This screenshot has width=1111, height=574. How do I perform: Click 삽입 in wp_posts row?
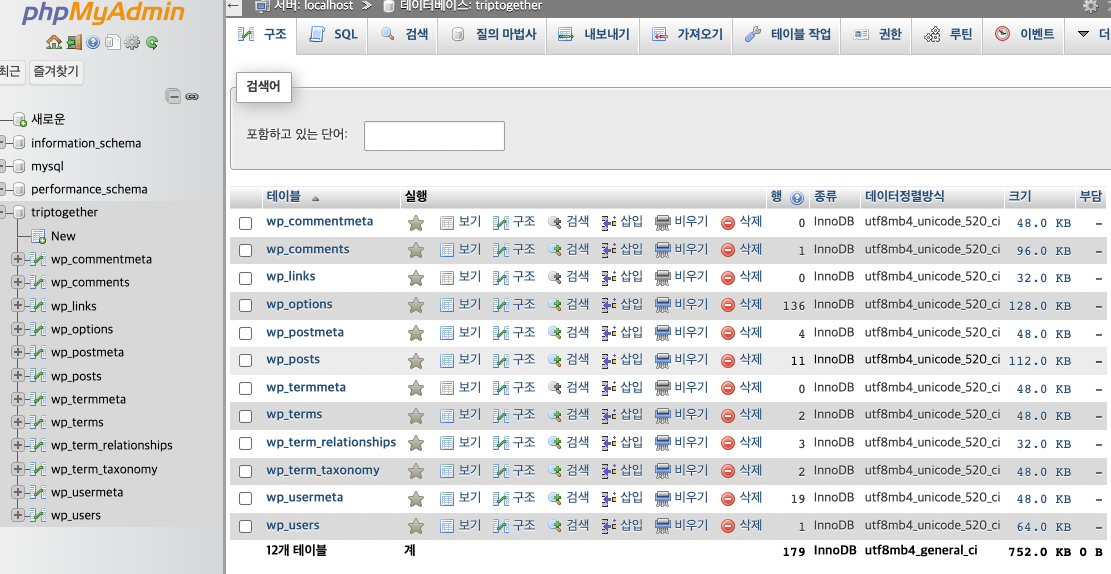(622, 360)
